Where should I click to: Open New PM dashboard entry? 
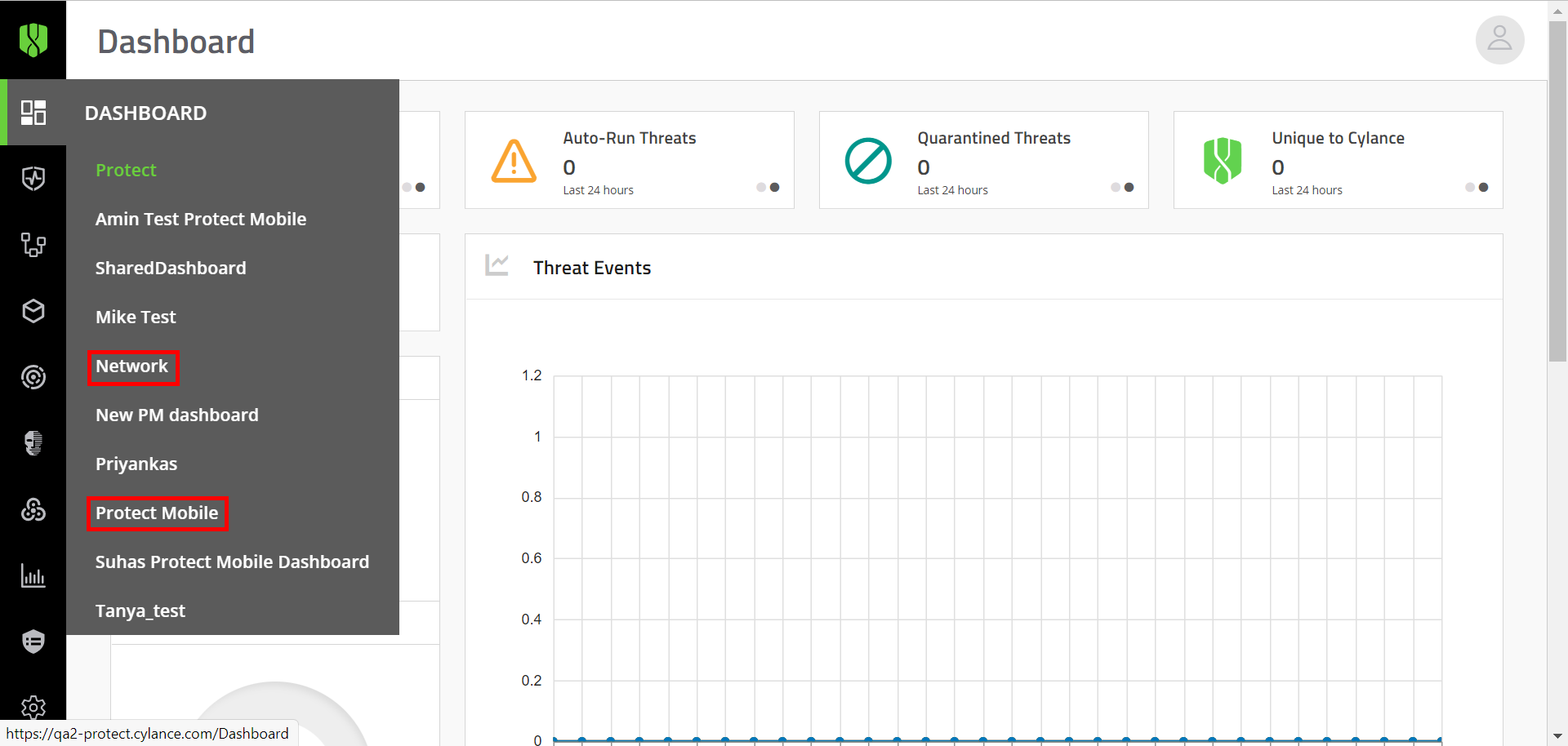point(177,415)
